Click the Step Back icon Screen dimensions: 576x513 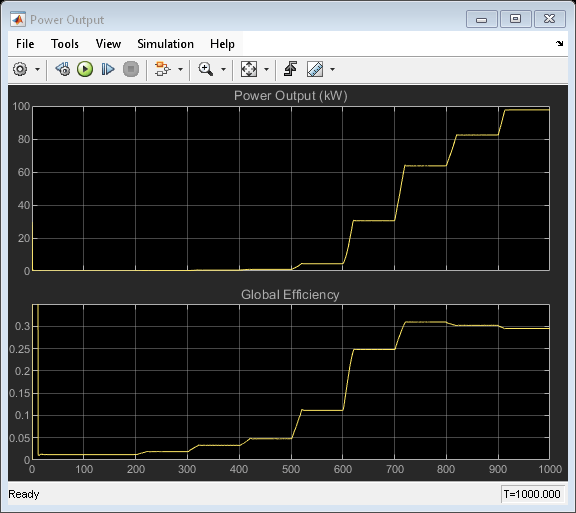63,69
